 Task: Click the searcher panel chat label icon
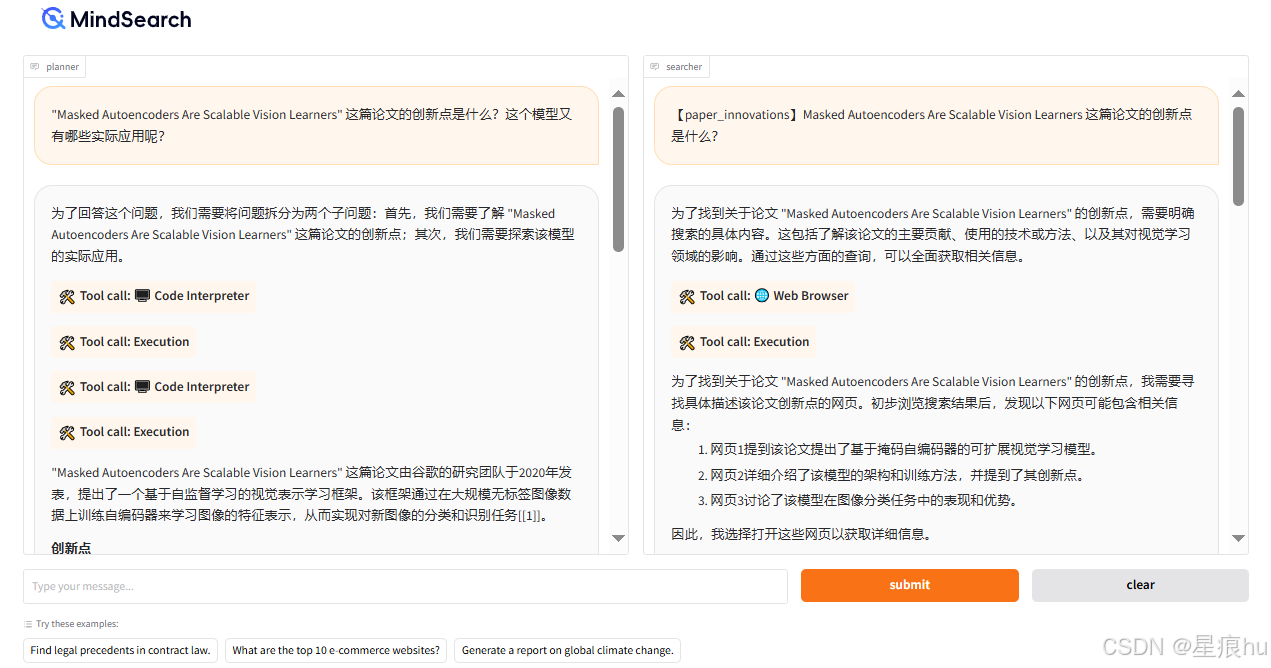[x=655, y=67]
